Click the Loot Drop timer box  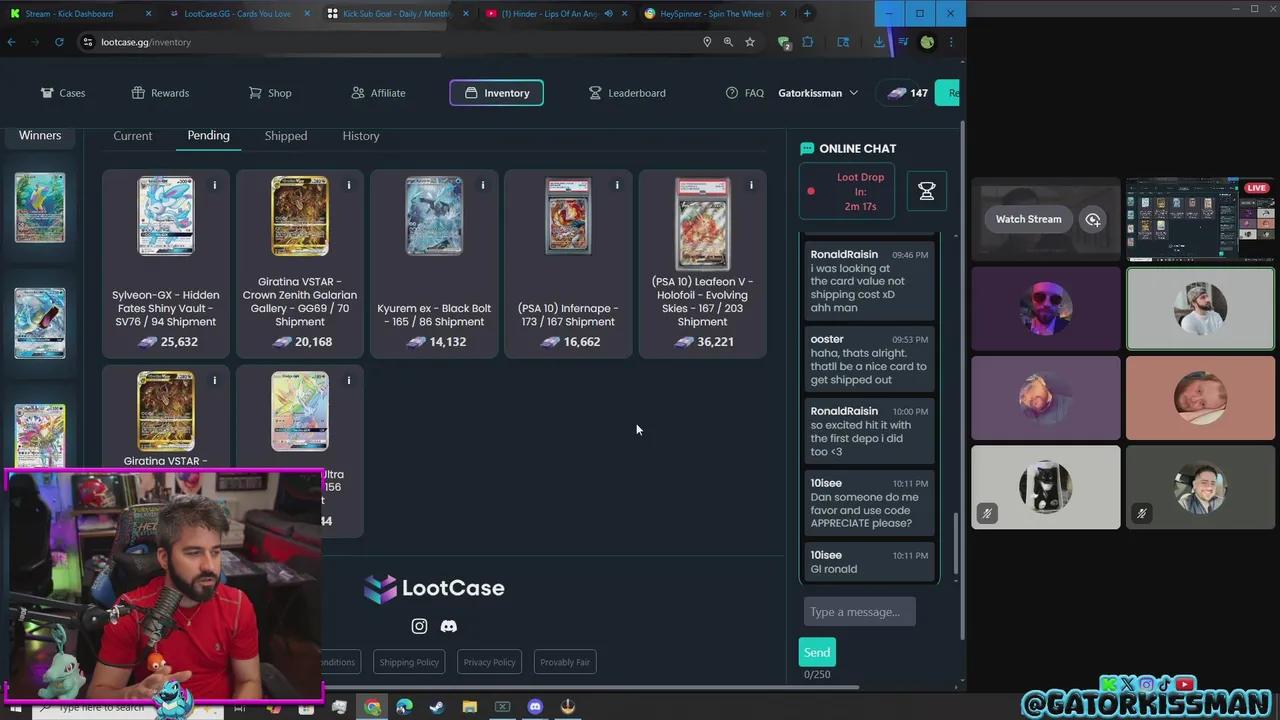[x=847, y=191]
